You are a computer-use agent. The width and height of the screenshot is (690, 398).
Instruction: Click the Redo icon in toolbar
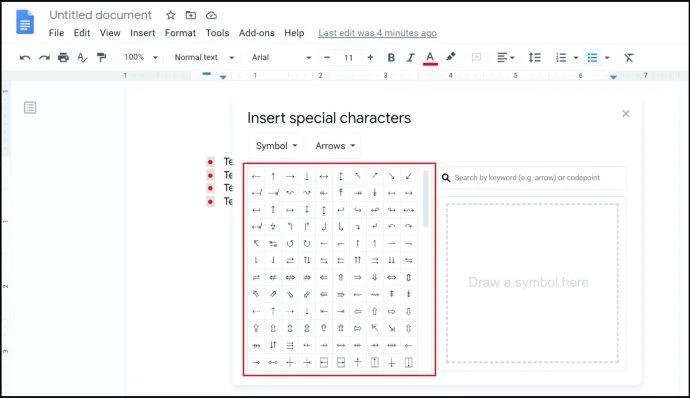tap(44, 58)
